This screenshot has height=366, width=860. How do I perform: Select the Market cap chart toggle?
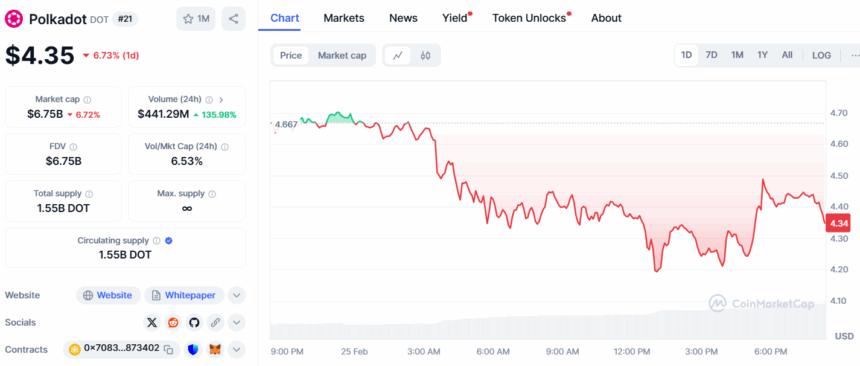coord(342,55)
